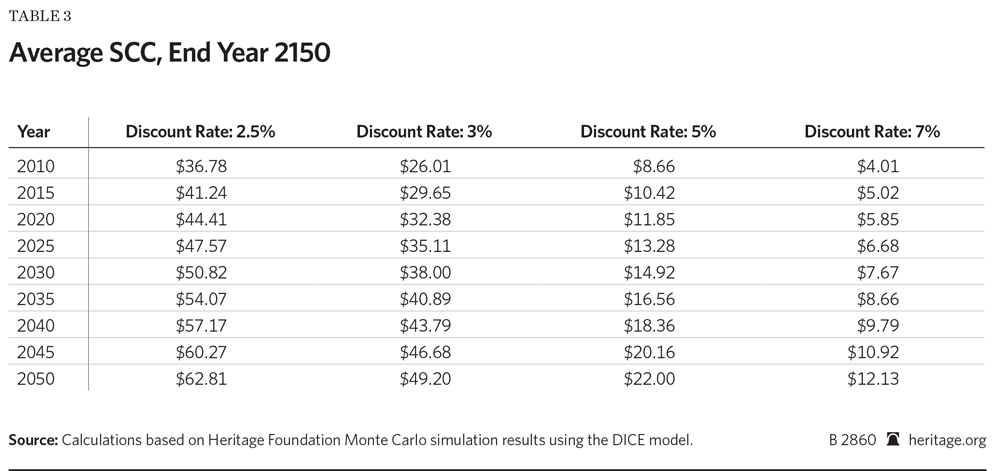The width and height of the screenshot is (1000, 471).
Task: Open the heritage.org link
Action: pyautogui.click(x=947, y=439)
